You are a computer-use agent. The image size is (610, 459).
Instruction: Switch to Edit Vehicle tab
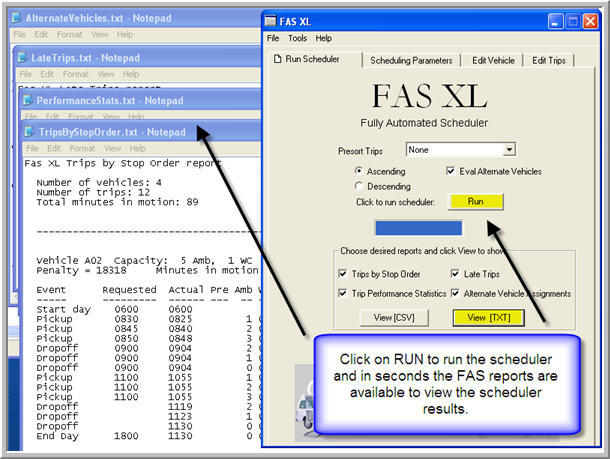coord(493,61)
